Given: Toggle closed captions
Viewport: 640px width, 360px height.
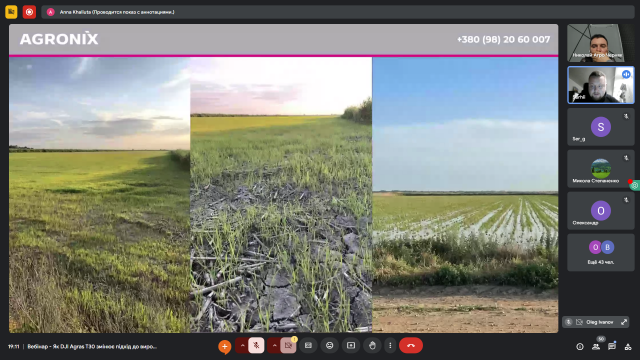Looking at the screenshot, I should 308,346.
